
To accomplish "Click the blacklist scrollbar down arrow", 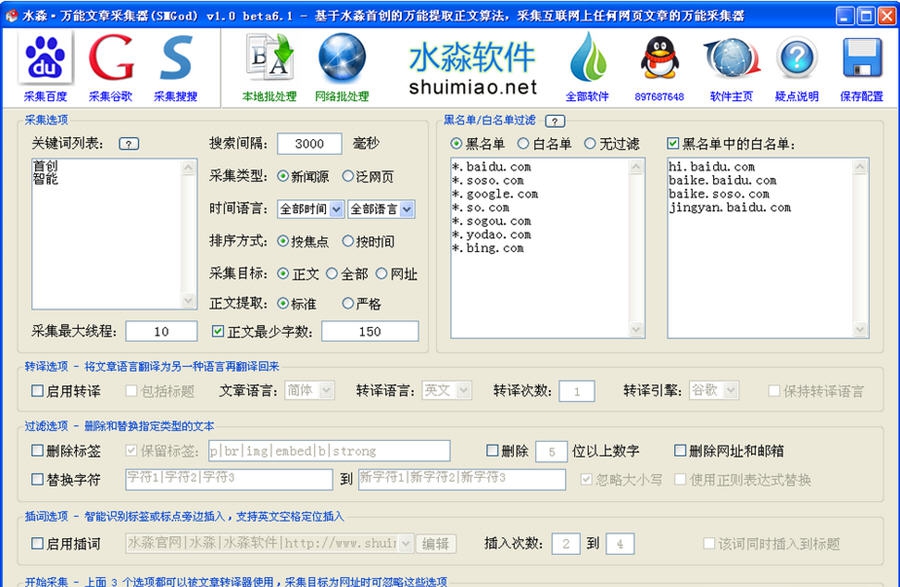I will tap(636, 329).
